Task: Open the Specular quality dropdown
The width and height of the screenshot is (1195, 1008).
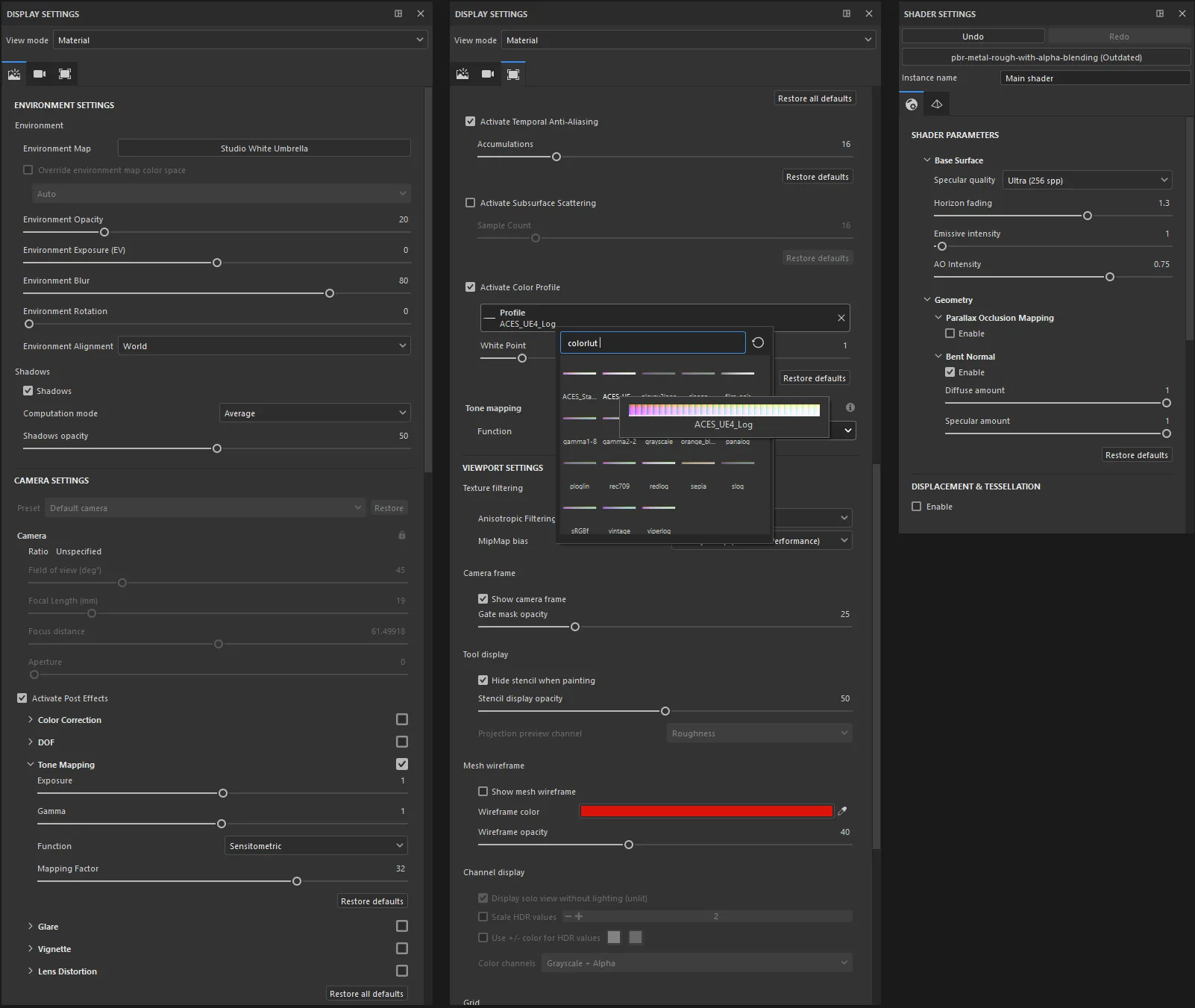Action: tap(1088, 180)
